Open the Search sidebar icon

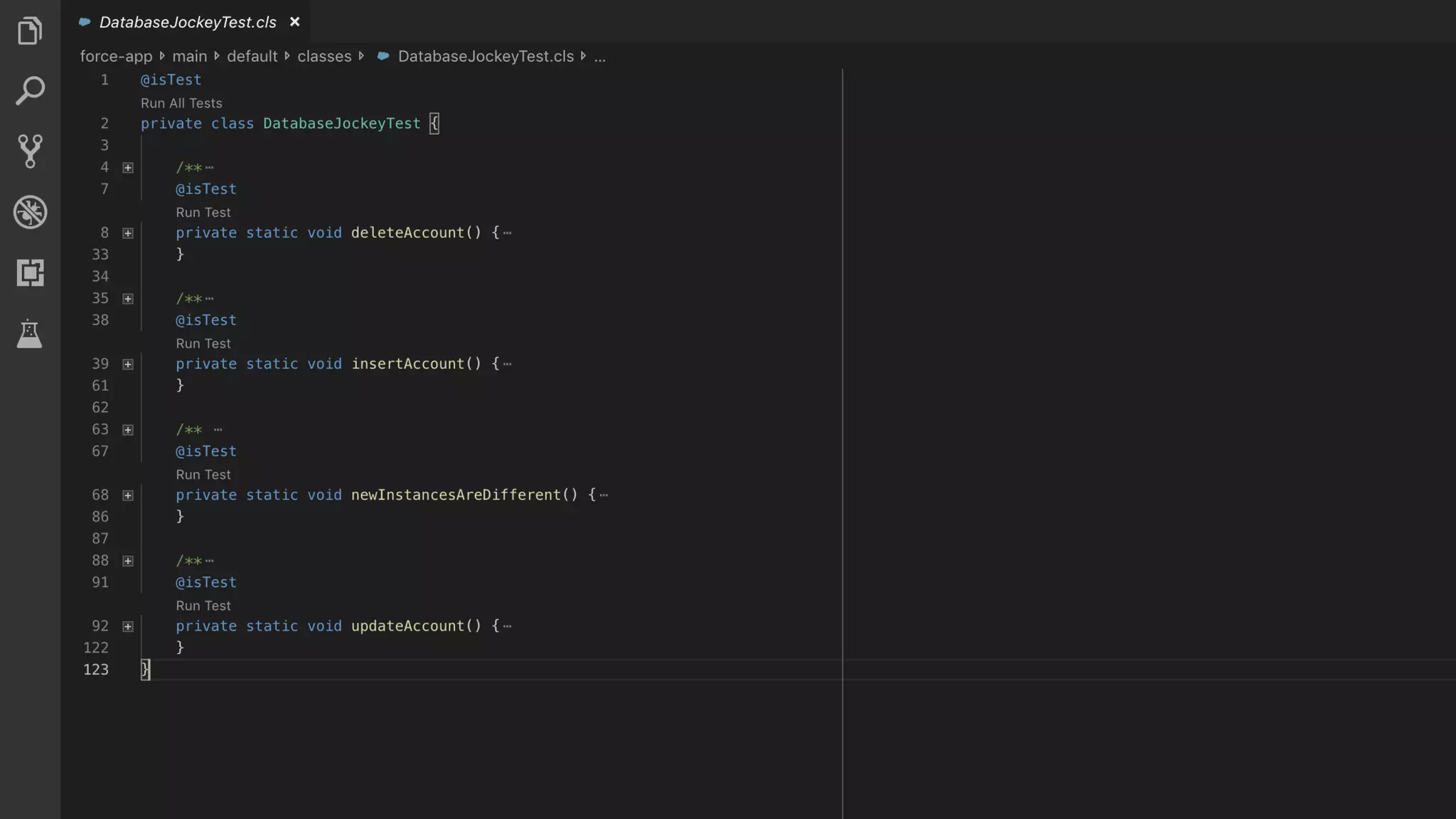click(30, 91)
